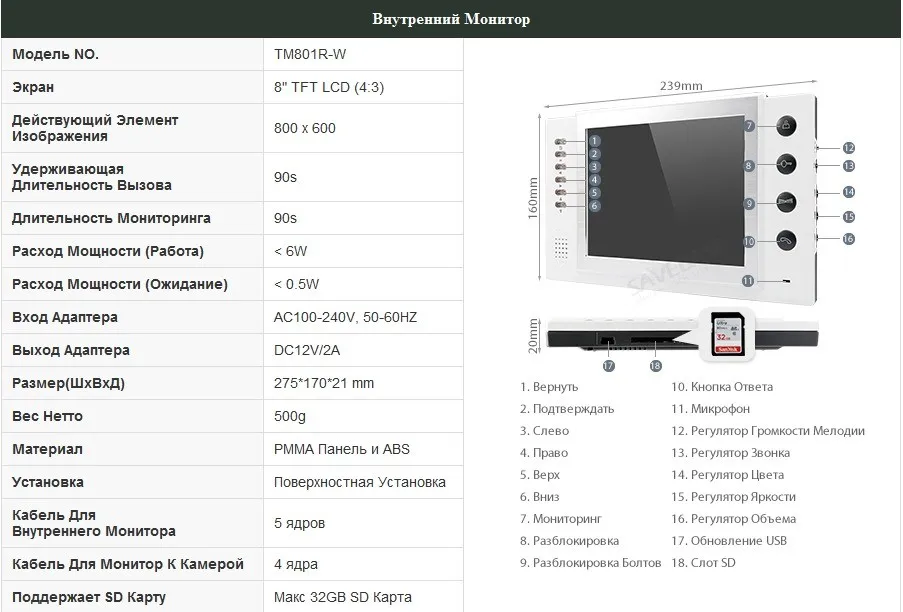Click "Расход Мощности (Ожидание)" label
Image resolution: width=903 pixels, height=612 pixels.
point(120,284)
